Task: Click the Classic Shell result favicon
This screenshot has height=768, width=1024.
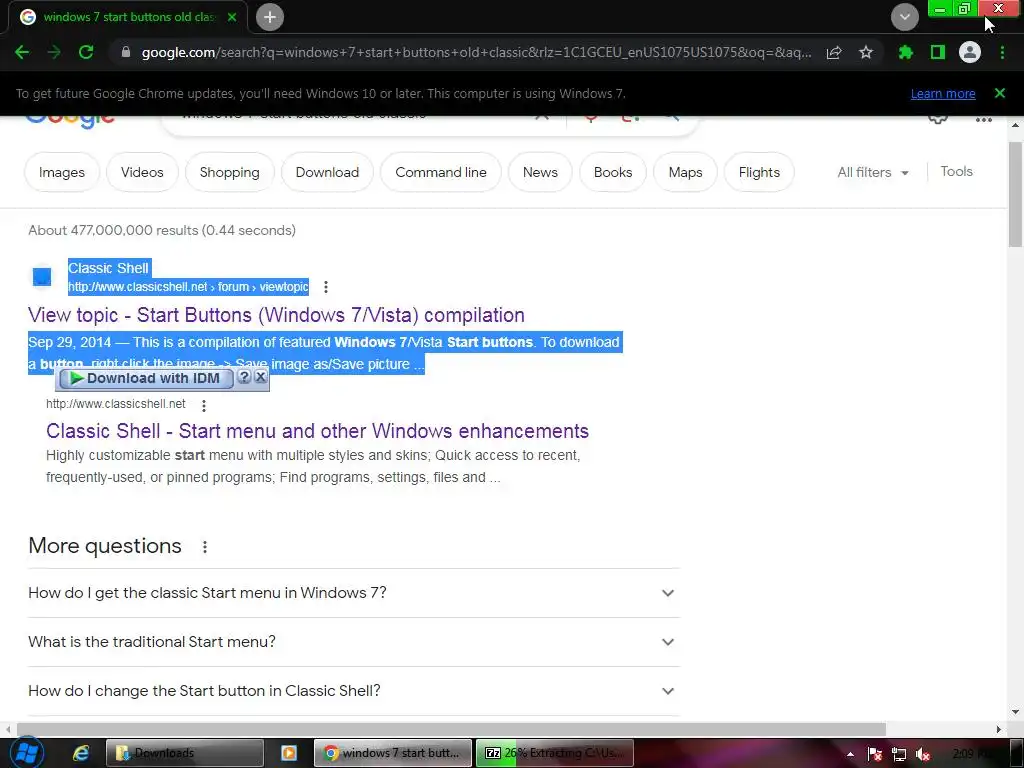Action: (x=42, y=277)
